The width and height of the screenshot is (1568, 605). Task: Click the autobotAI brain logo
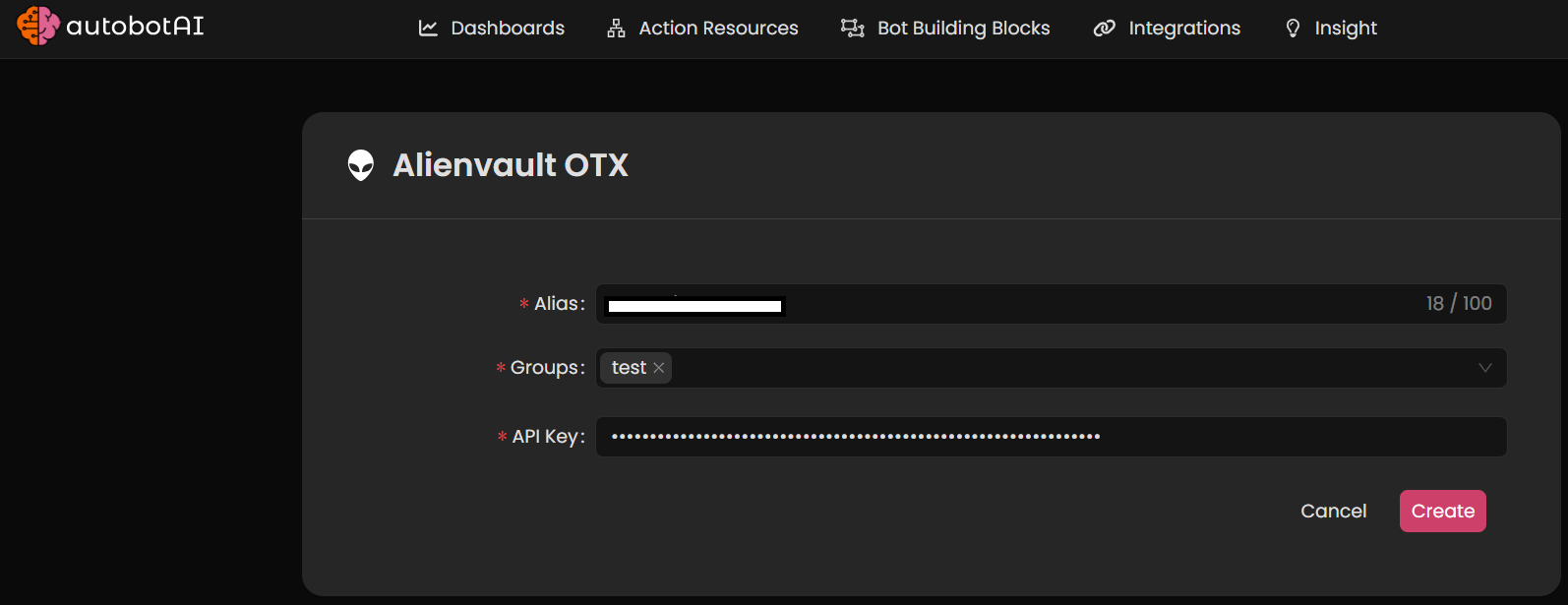click(38, 26)
